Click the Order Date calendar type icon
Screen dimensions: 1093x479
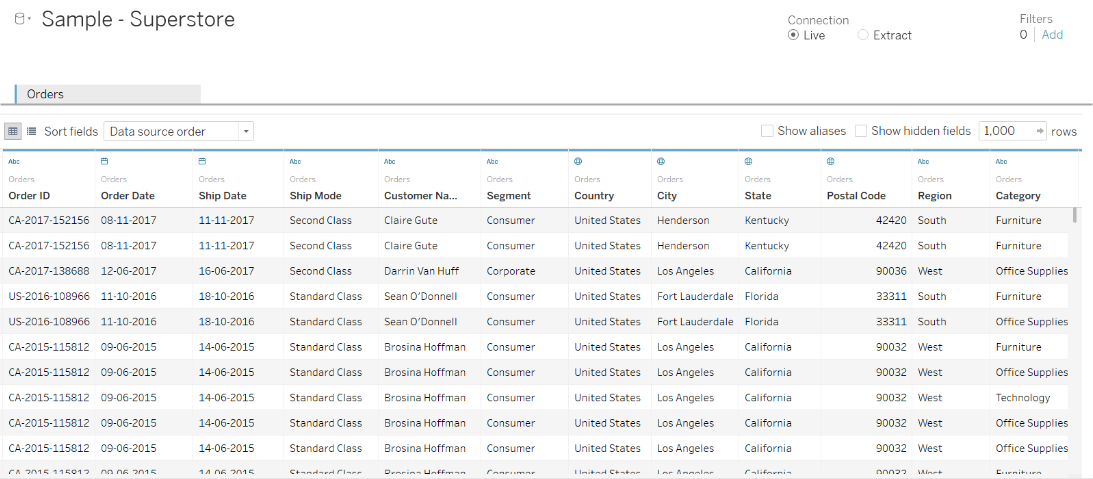(105, 161)
